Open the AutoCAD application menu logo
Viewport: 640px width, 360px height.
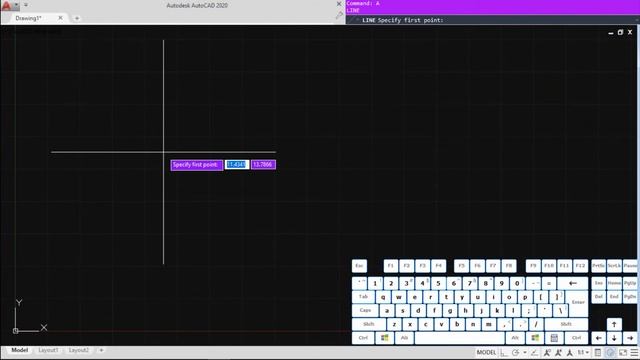pyautogui.click(x=6, y=6)
